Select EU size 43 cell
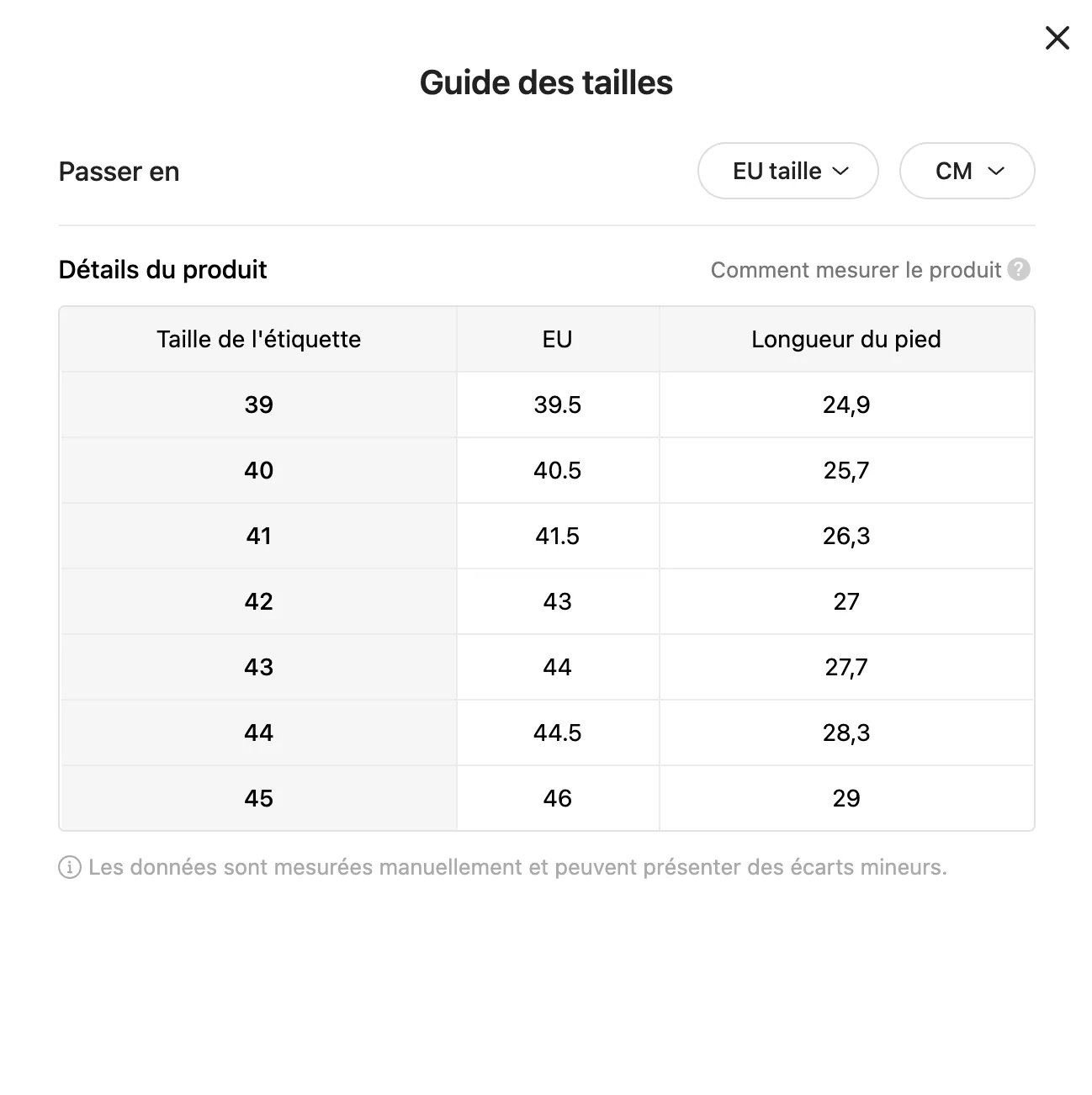Viewport: 1092px width, 1095px height. [556, 601]
